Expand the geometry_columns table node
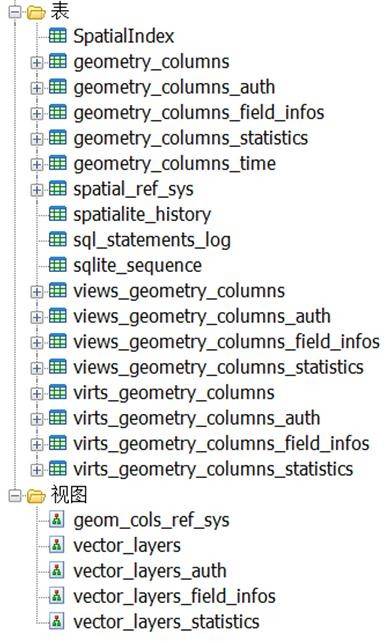The width and height of the screenshot is (390, 643). coord(36,63)
